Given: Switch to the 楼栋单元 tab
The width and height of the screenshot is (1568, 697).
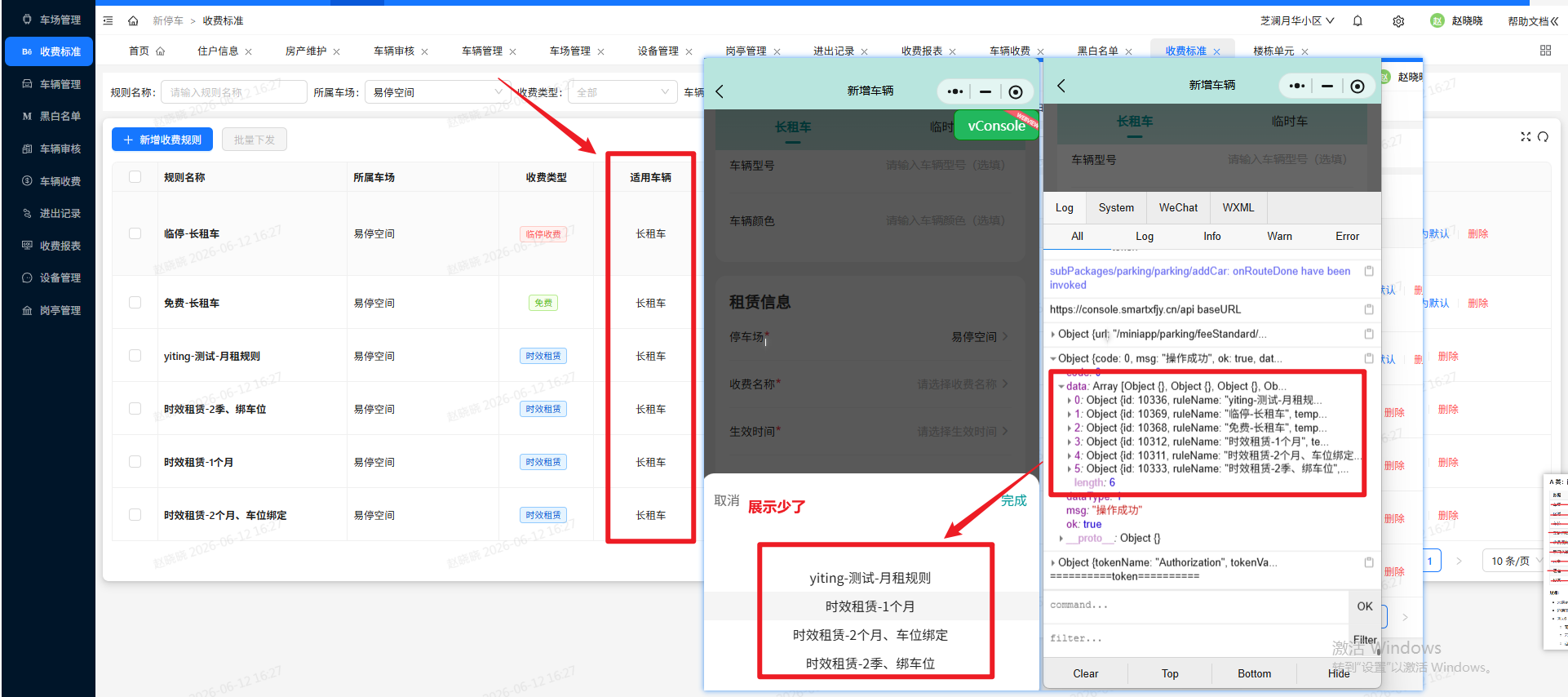Looking at the screenshot, I should [1273, 51].
